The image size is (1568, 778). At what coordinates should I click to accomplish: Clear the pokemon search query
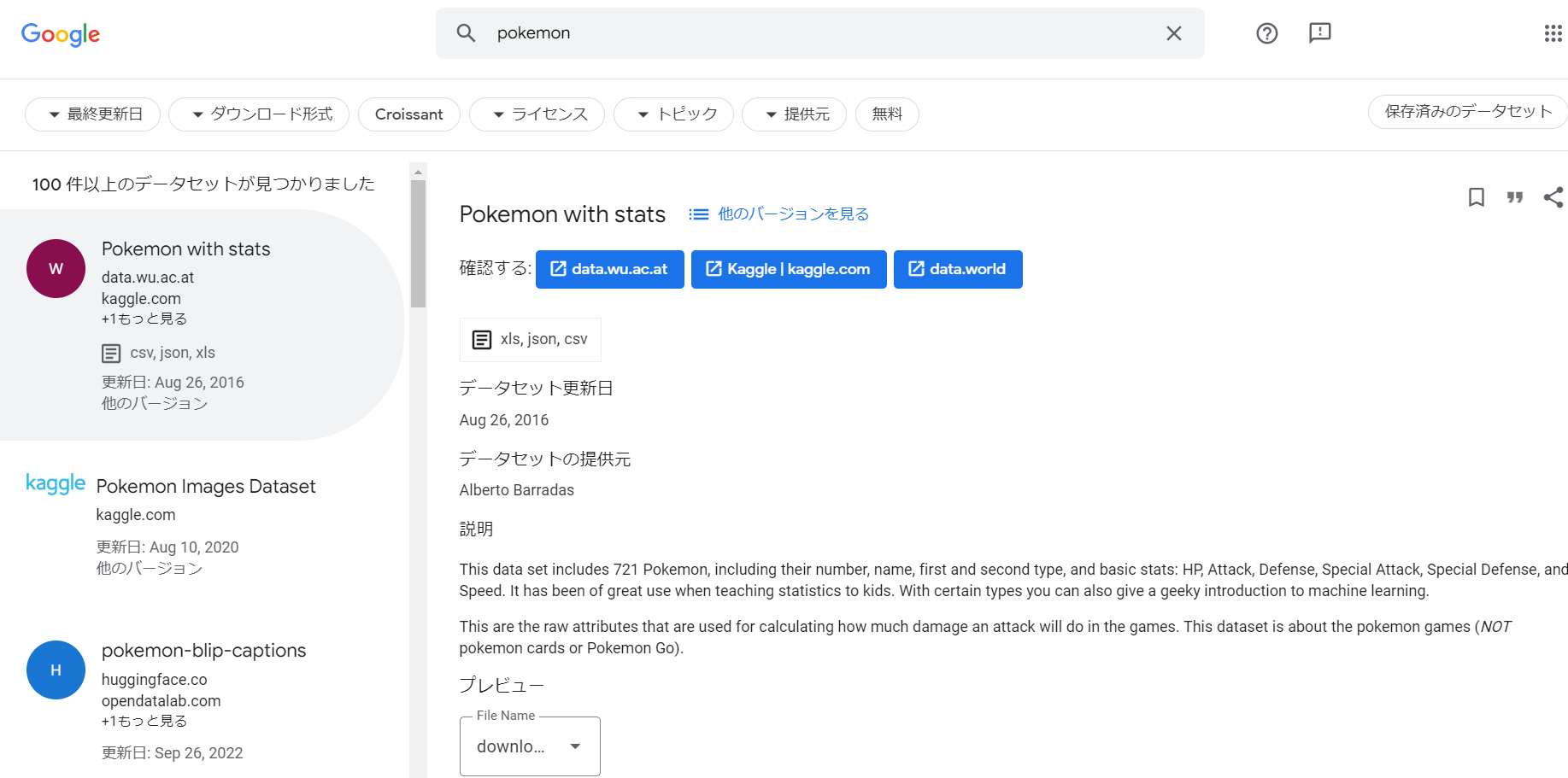click(1174, 33)
